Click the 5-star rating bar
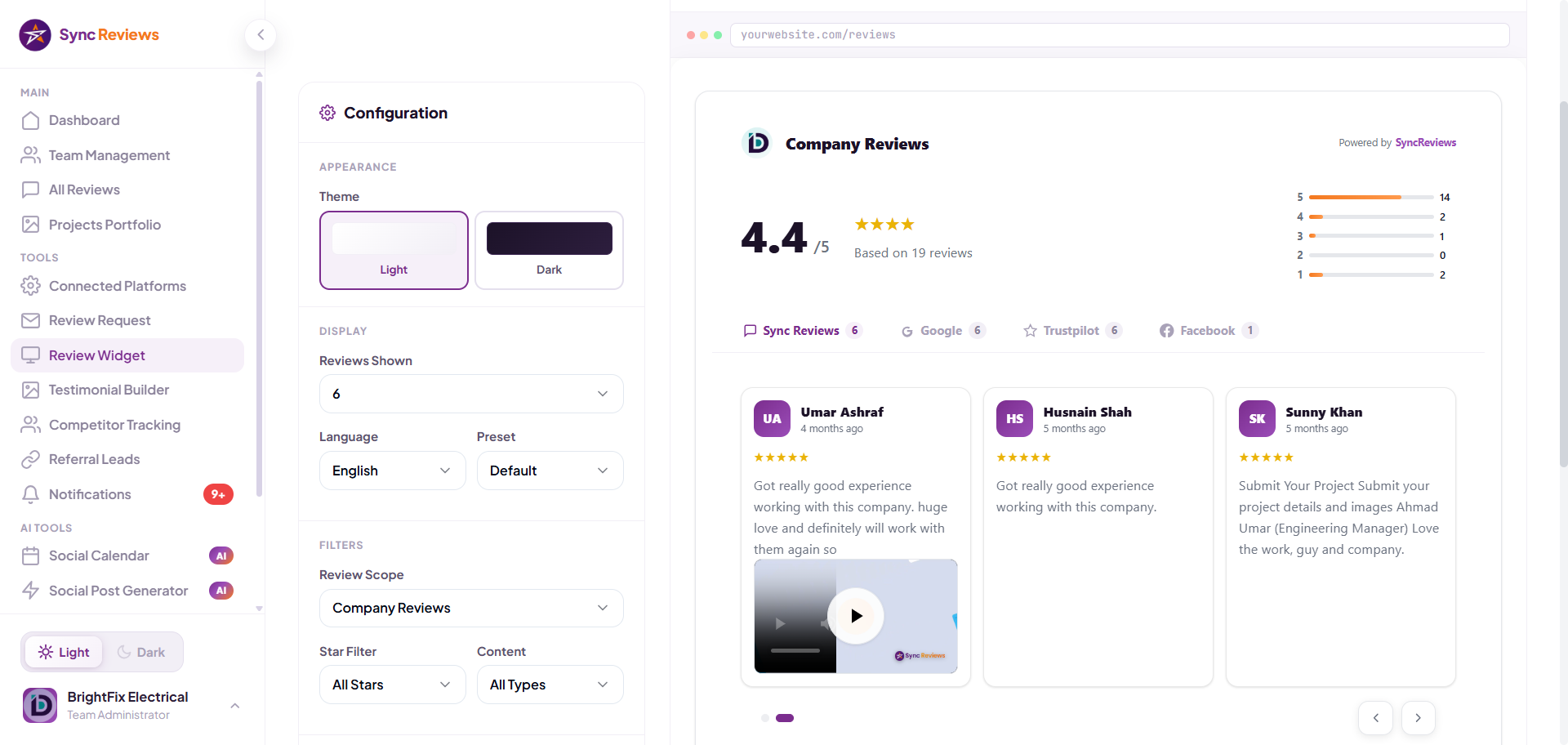Image resolution: width=1568 pixels, height=745 pixels. point(1371,198)
